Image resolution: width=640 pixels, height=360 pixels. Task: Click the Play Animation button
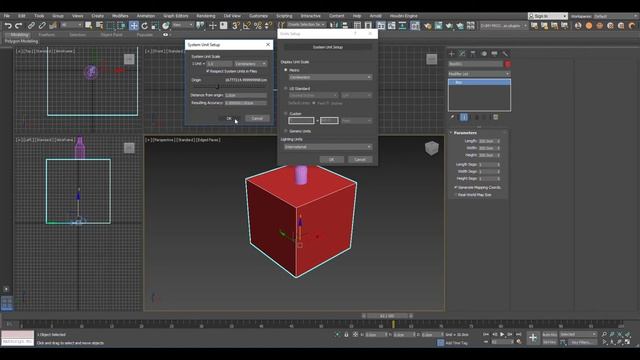[502, 334]
